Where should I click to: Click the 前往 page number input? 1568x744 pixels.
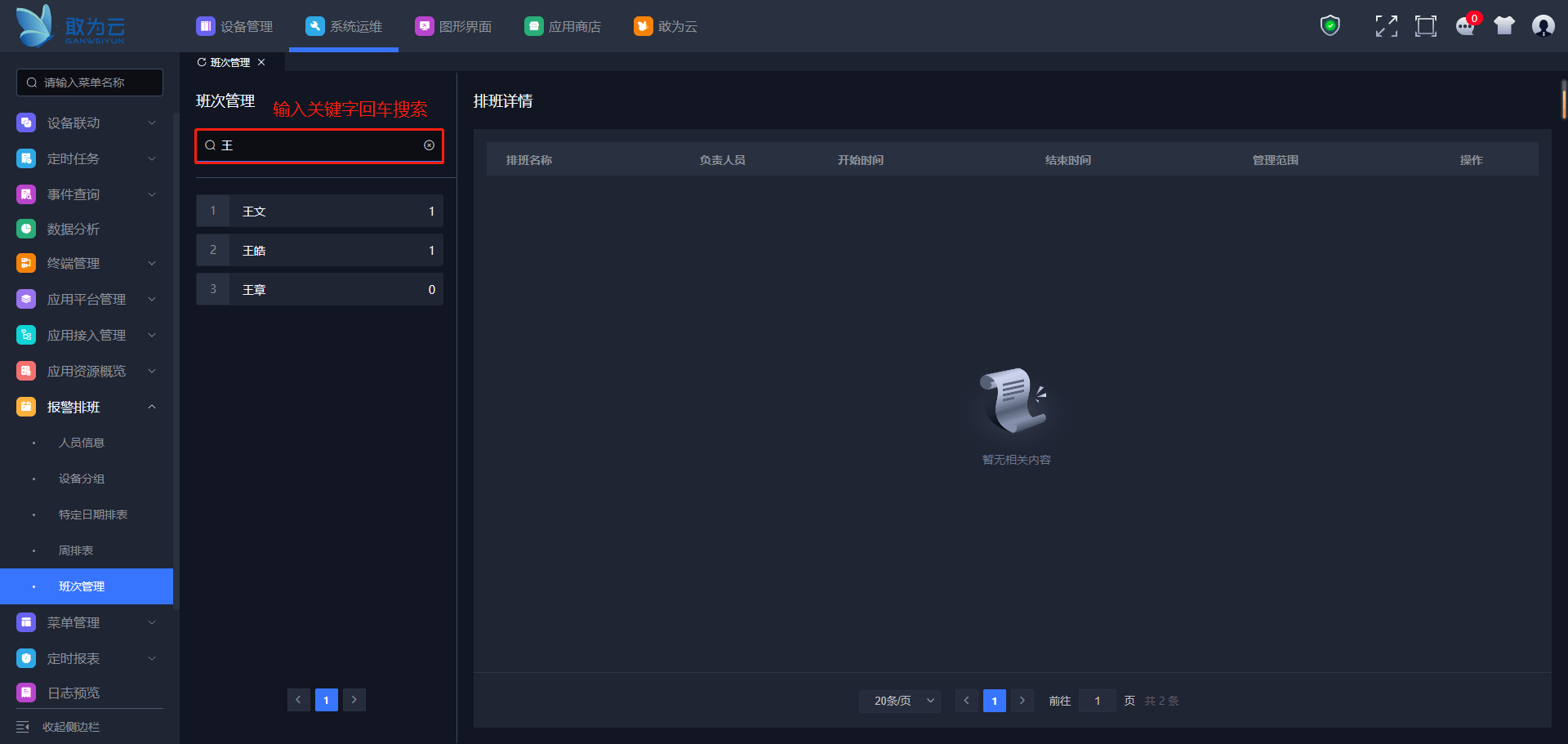1098,701
